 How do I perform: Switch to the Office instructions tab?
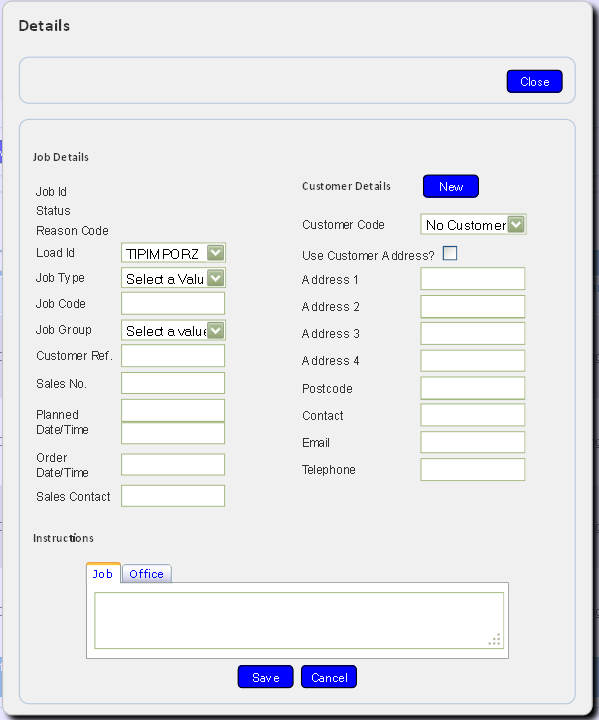[147, 574]
